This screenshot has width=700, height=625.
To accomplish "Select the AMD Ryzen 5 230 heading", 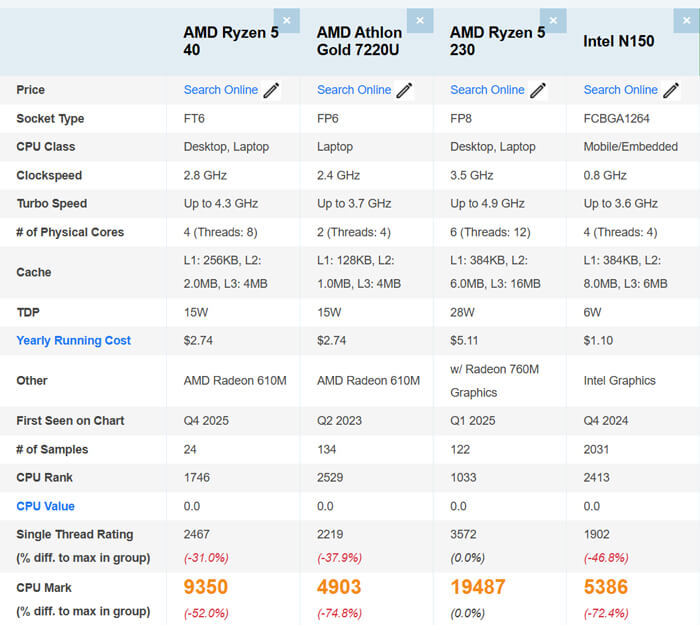I will [x=497, y=41].
